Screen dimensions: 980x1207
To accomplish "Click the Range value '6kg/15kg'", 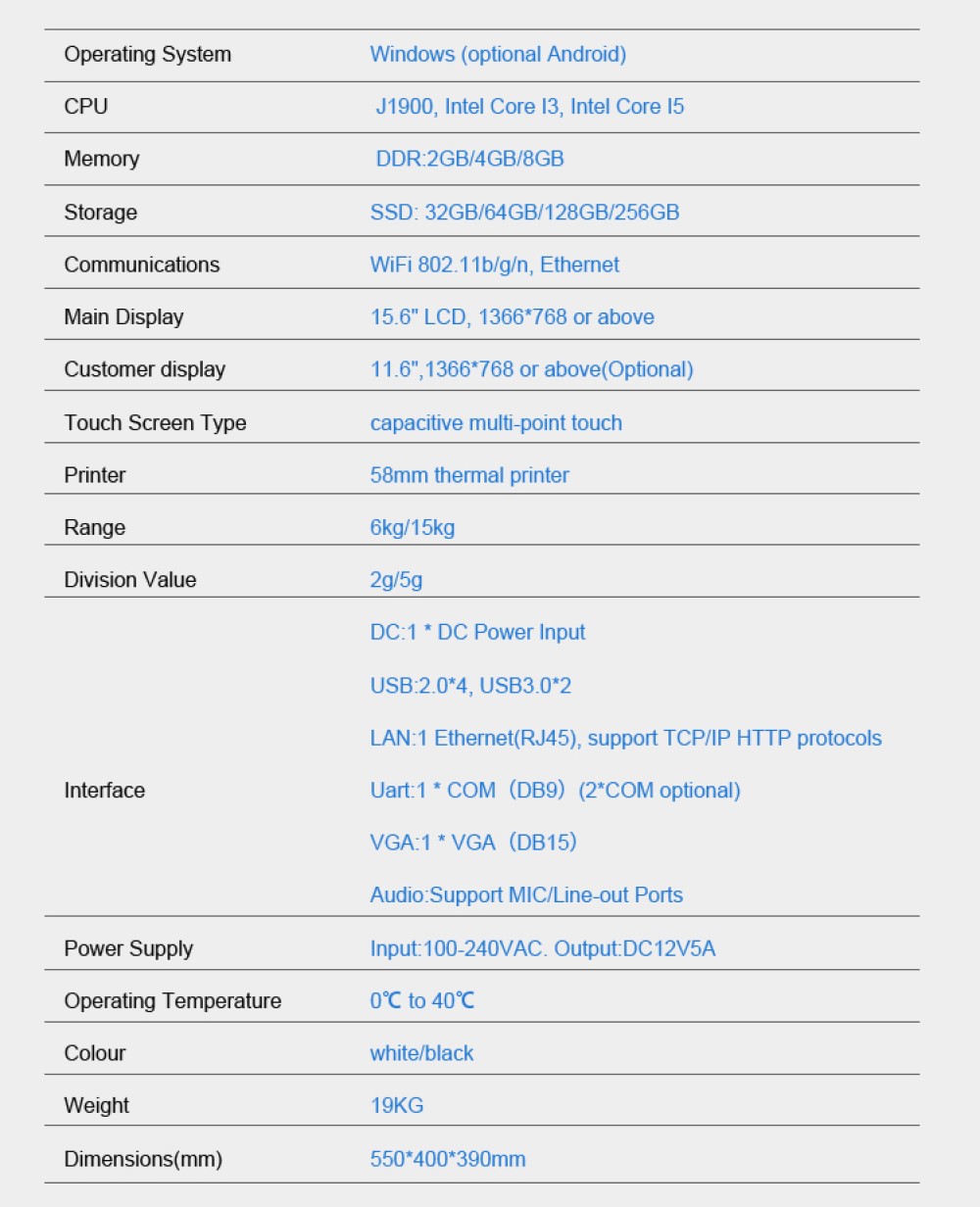I will pos(413,528).
